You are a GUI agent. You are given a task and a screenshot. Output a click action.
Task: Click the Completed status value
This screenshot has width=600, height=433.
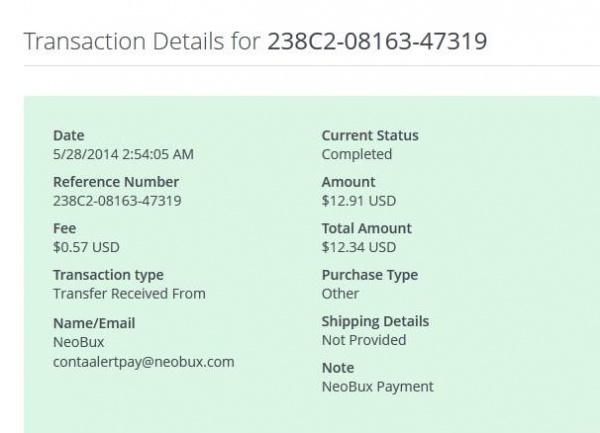click(x=356, y=154)
